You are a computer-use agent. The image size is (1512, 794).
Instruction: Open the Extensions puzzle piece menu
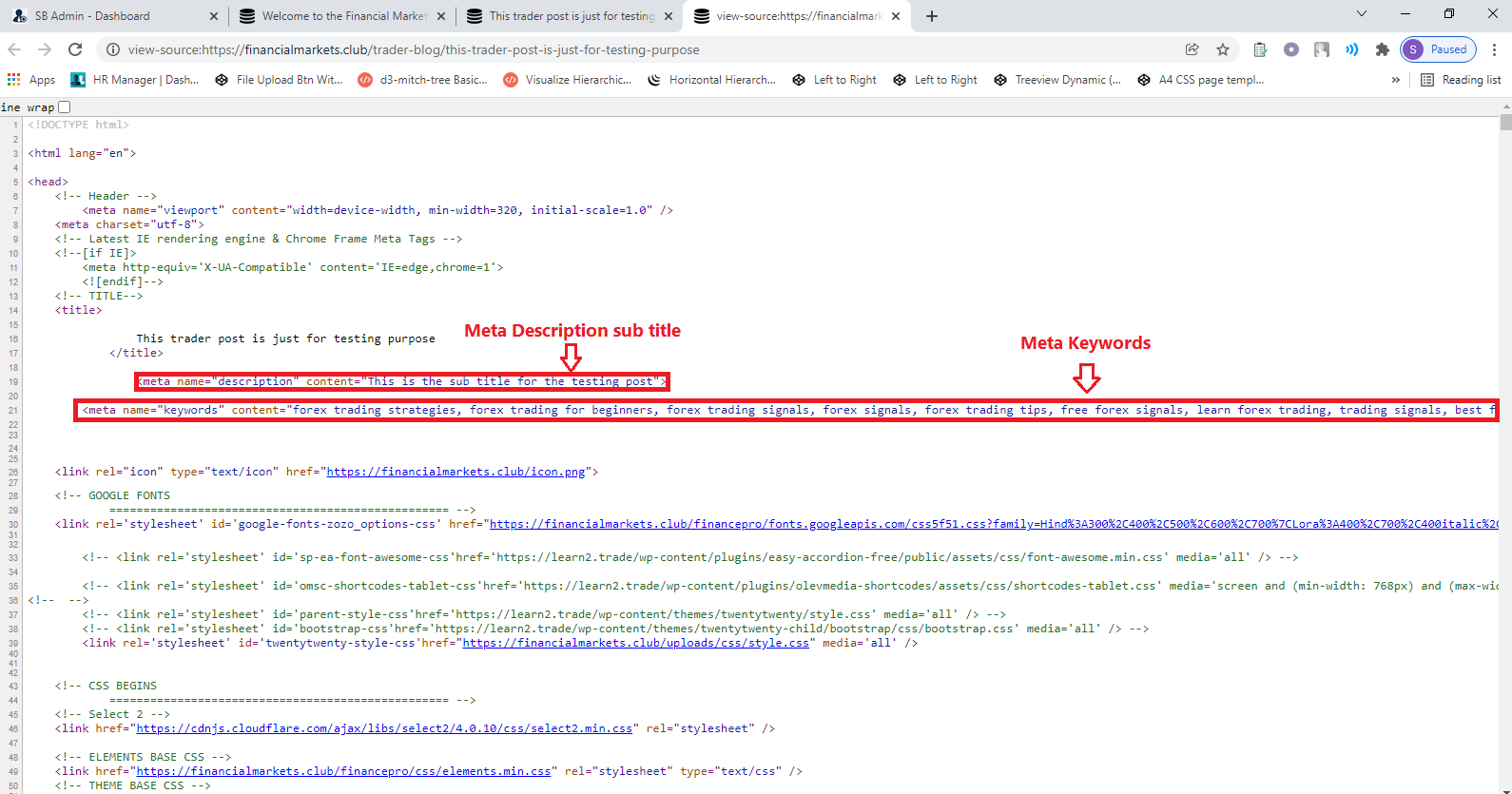[x=1383, y=49]
